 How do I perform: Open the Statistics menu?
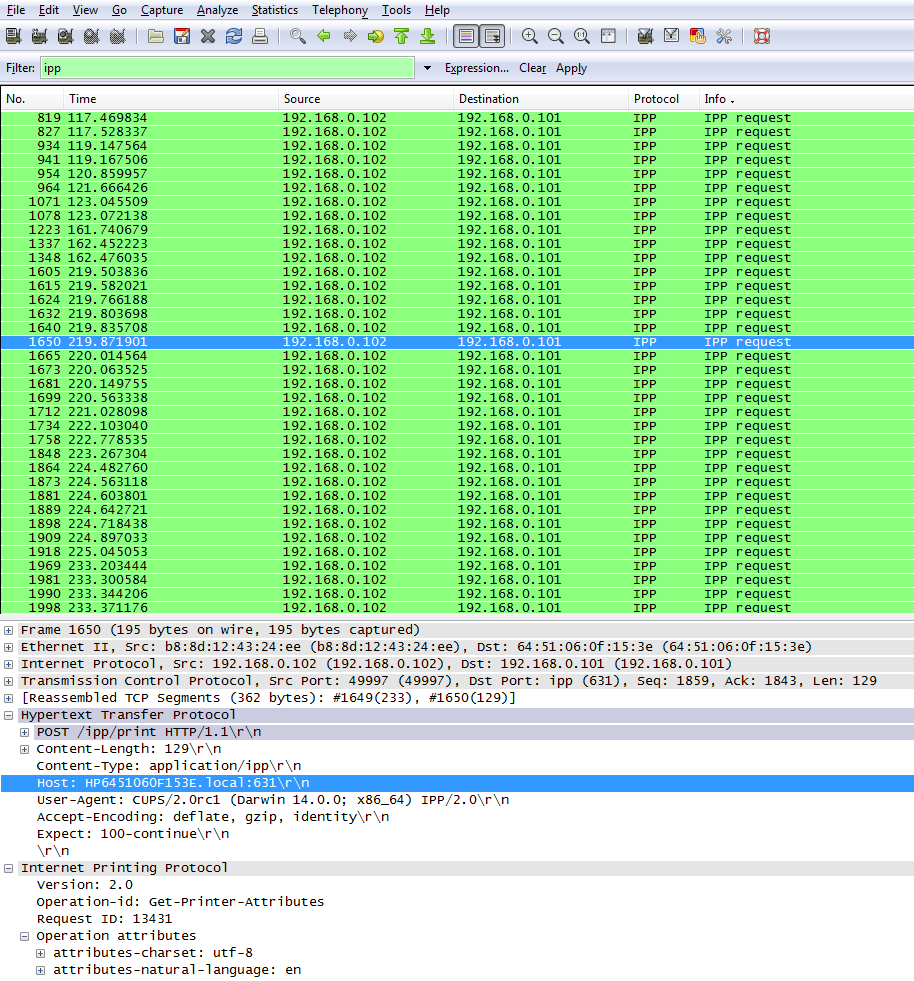[275, 10]
